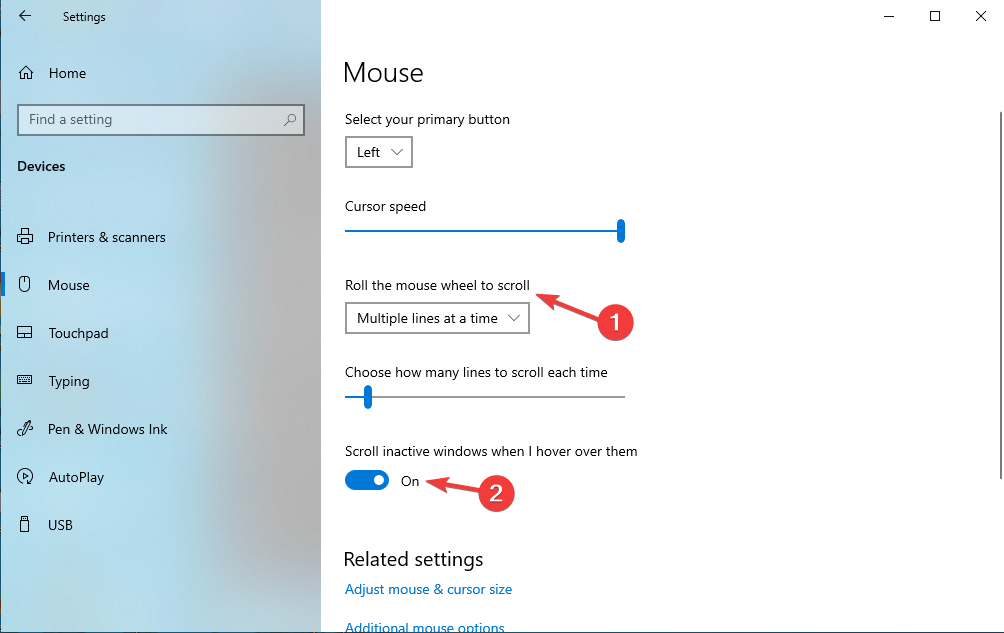Click the Find a setting search box
1004x633 pixels.
pyautogui.click(x=161, y=120)
